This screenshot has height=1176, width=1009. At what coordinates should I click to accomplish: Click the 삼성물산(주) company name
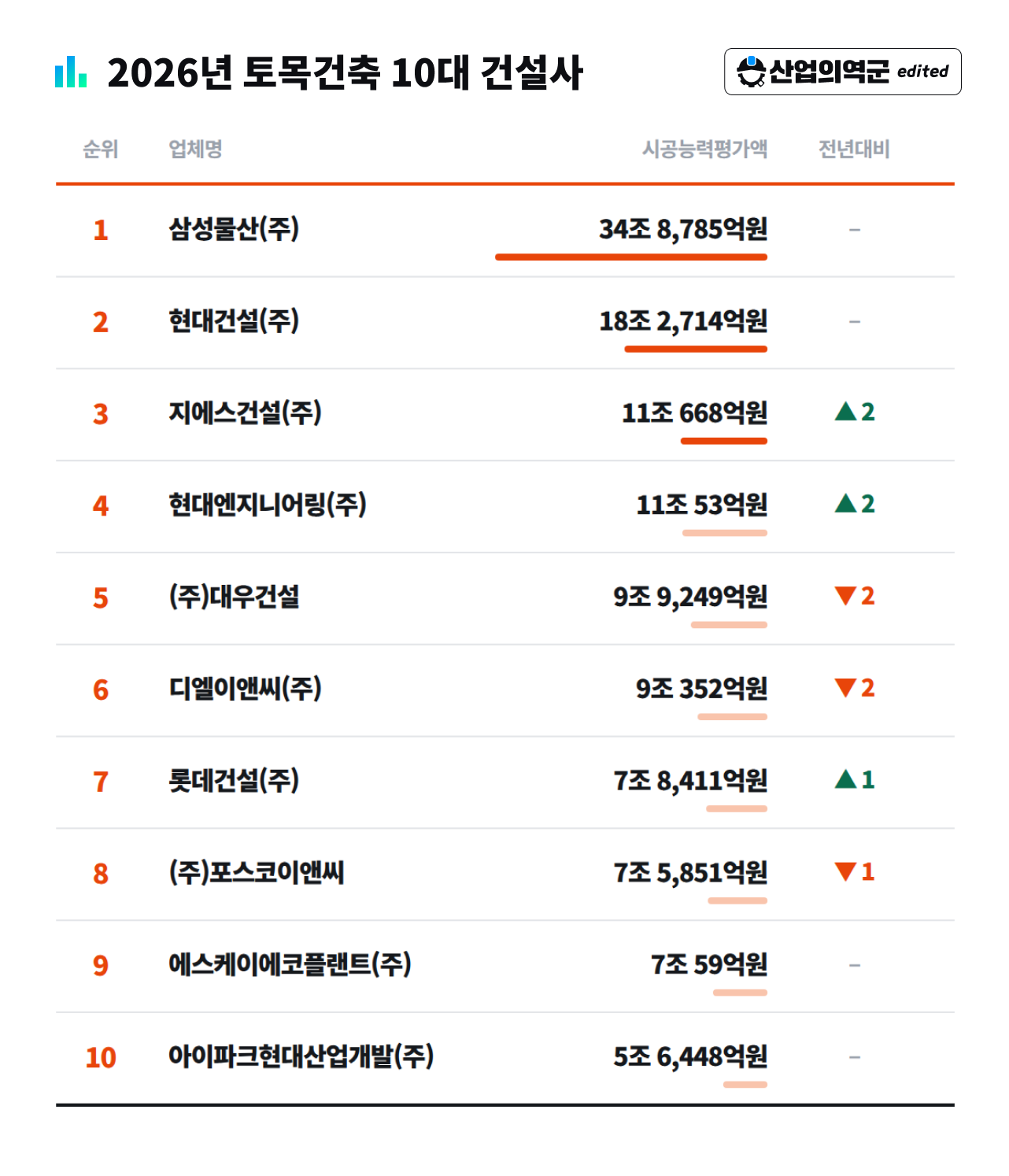234,229
